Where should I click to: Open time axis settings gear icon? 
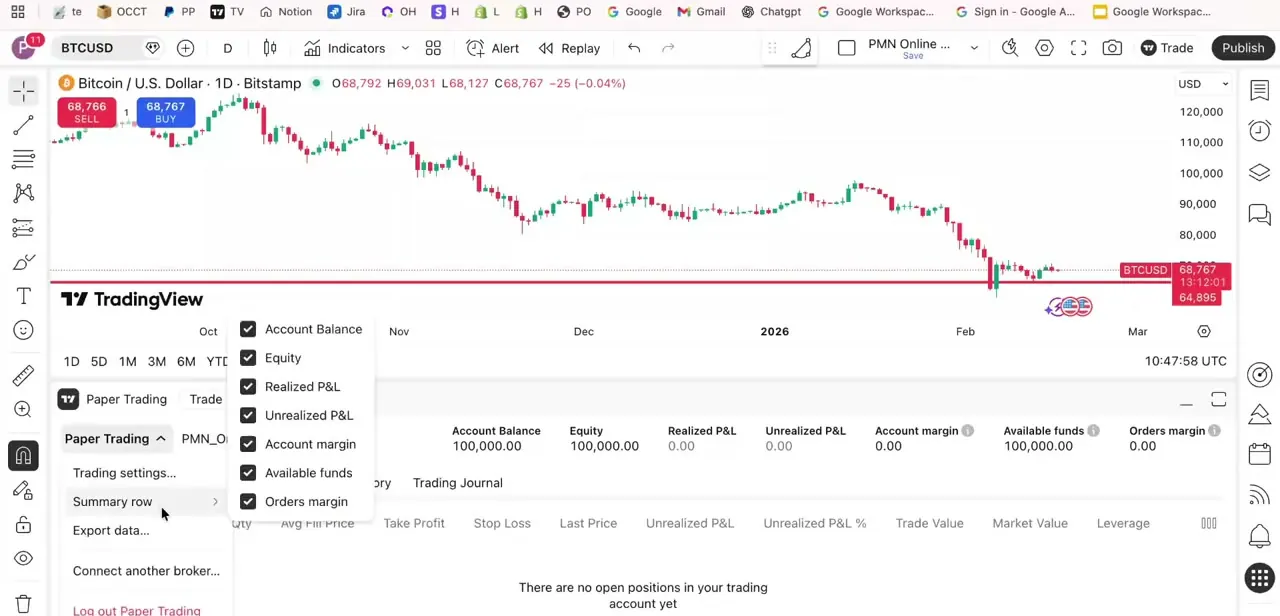(1204, 331)
